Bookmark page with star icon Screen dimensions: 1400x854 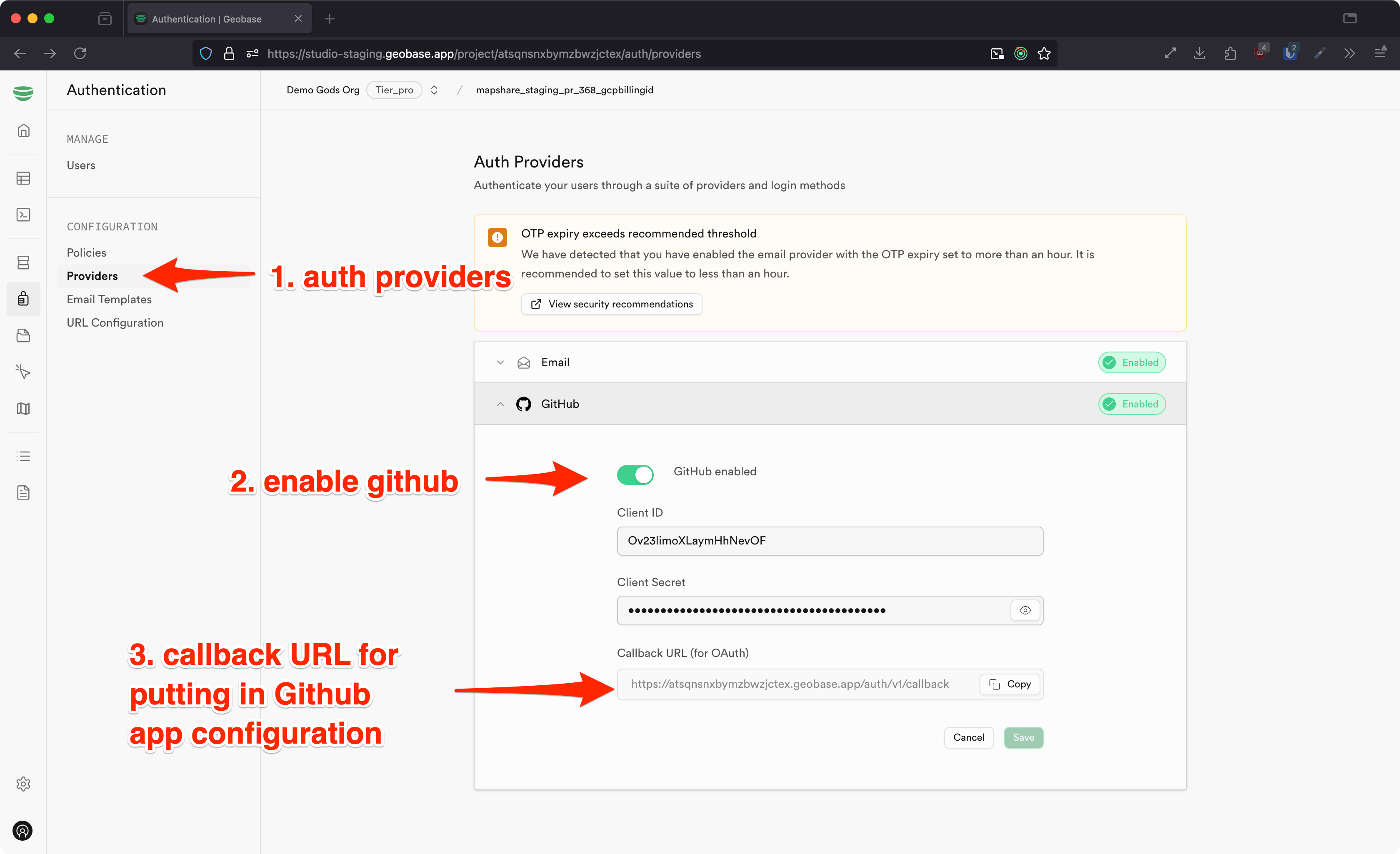coord(1044,53)
